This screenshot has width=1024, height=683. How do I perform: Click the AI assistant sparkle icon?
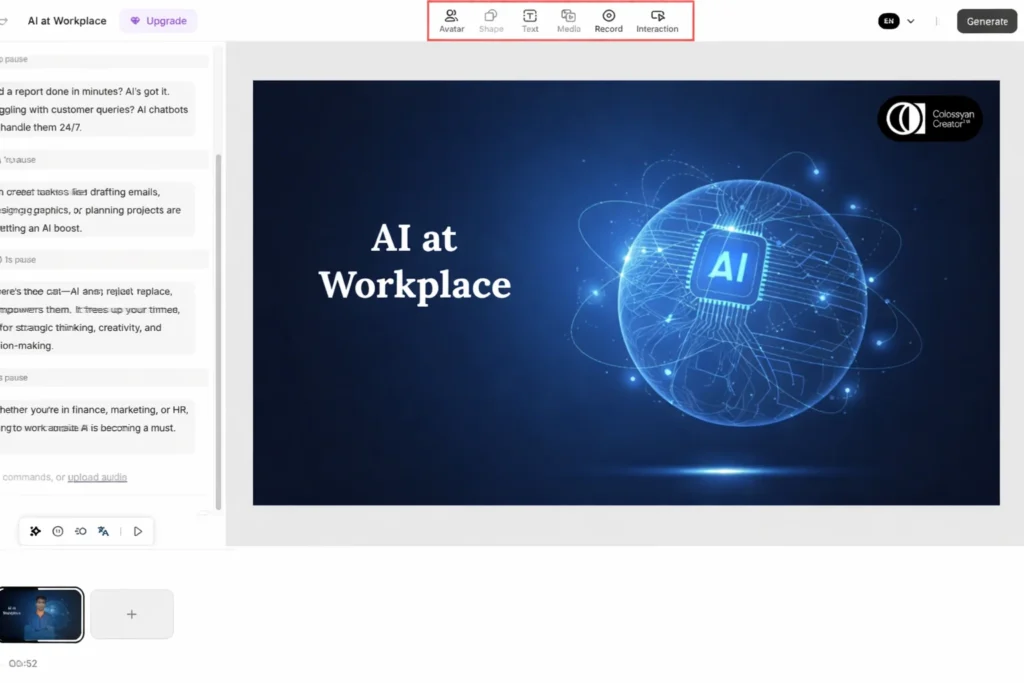point(35,531)
